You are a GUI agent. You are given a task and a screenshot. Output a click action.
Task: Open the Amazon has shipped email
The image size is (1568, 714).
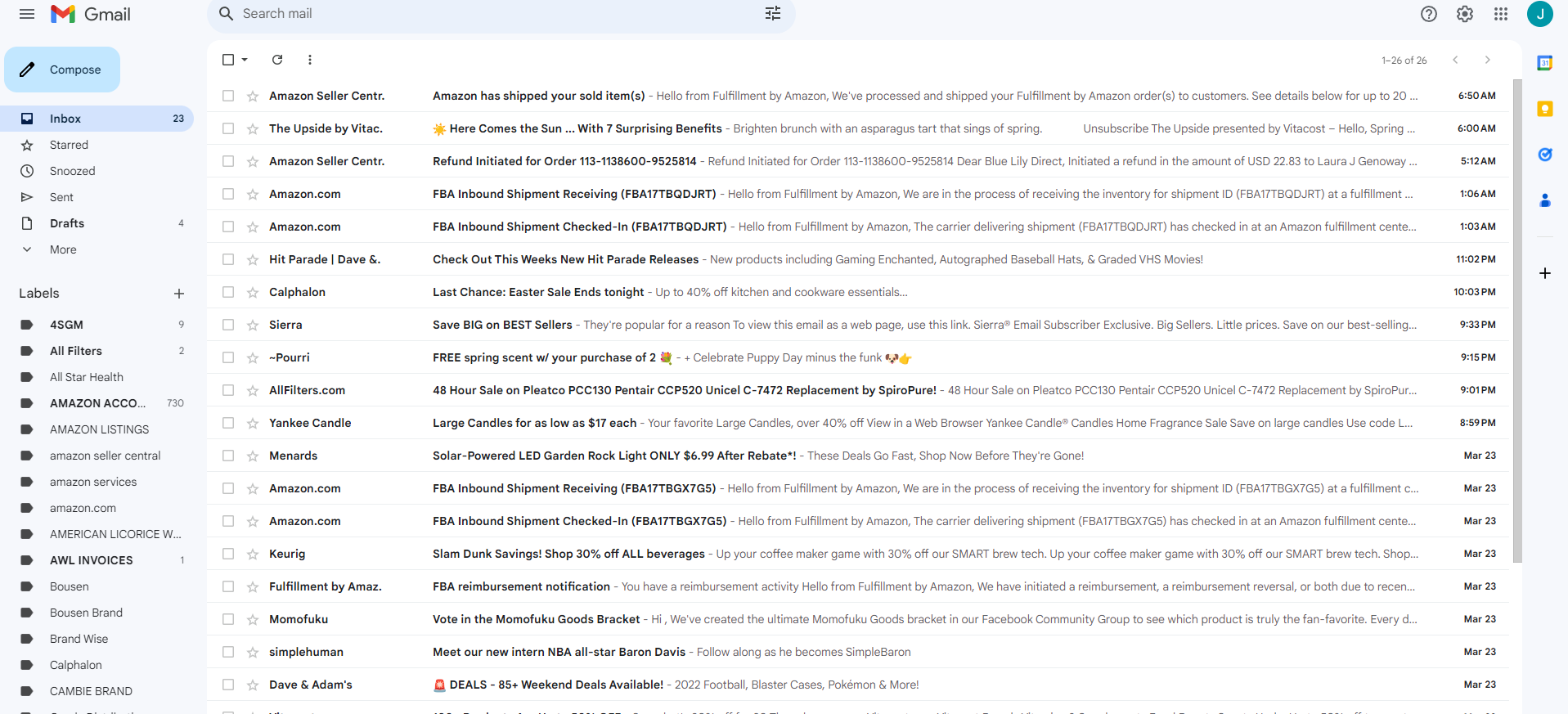tap(858, 96)
